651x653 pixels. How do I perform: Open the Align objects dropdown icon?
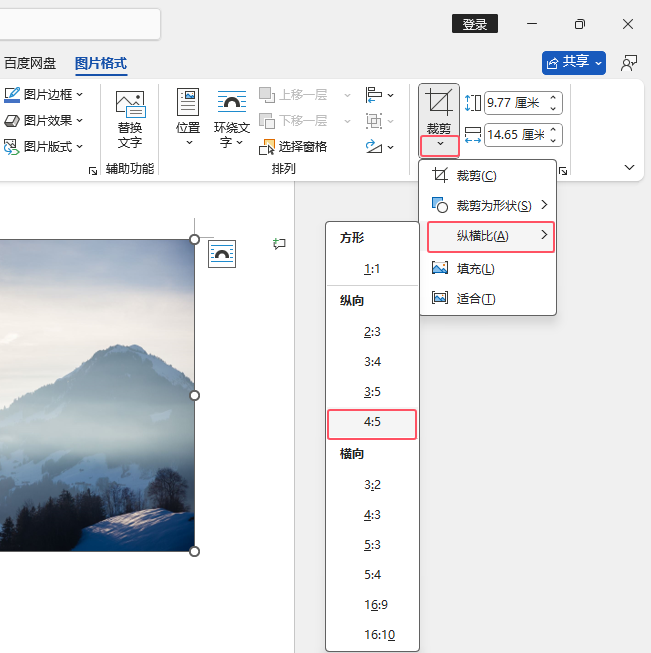[x=379, y=95]
